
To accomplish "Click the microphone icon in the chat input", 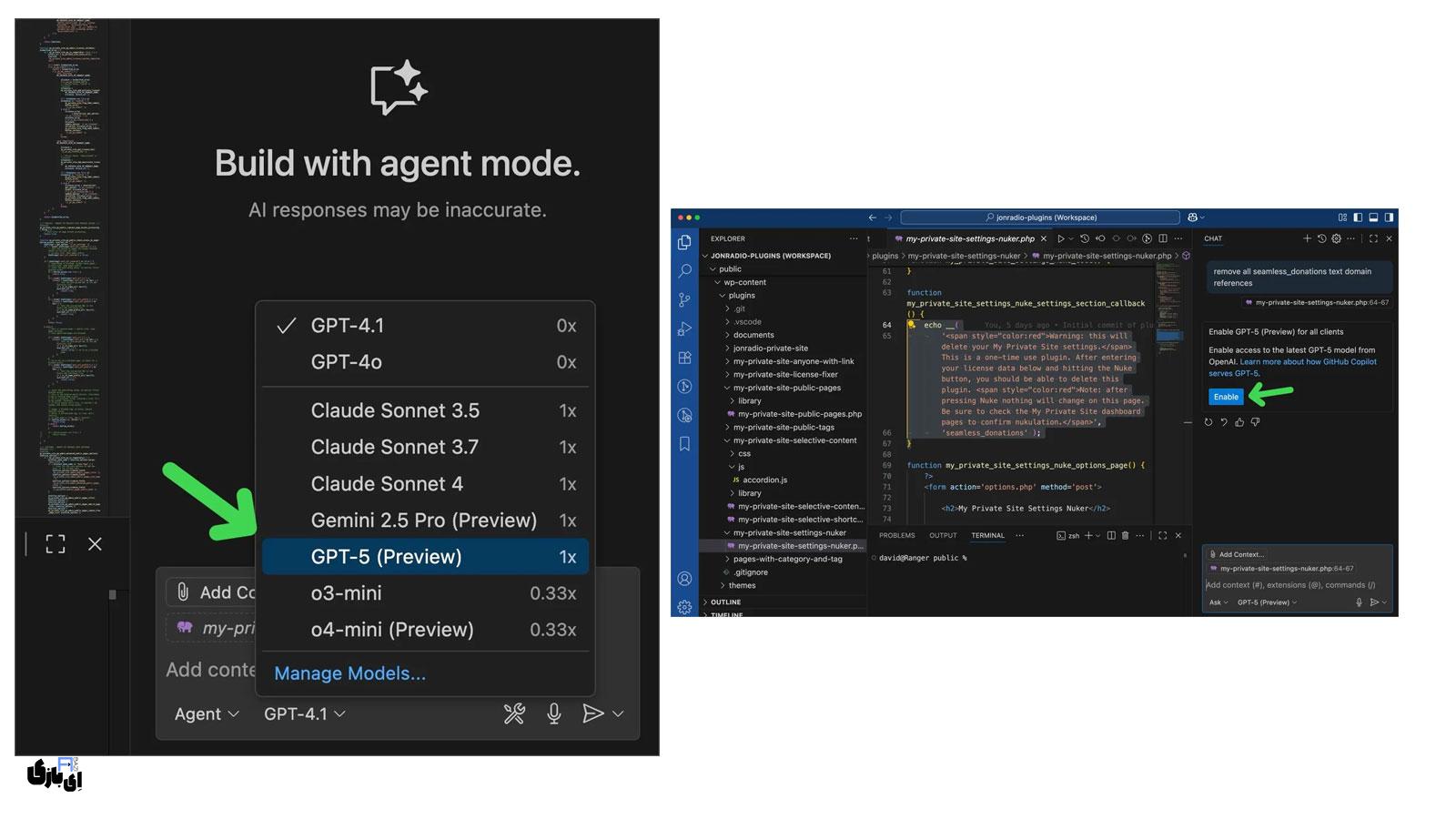I will 1360,602.
